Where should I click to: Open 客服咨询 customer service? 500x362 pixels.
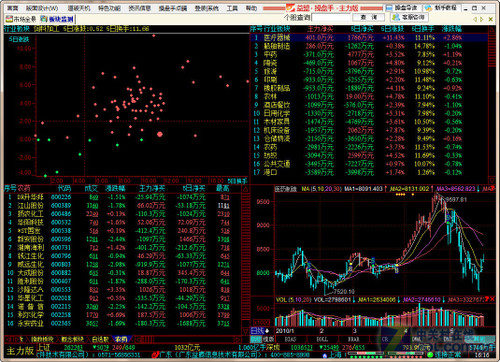point(410,17)
